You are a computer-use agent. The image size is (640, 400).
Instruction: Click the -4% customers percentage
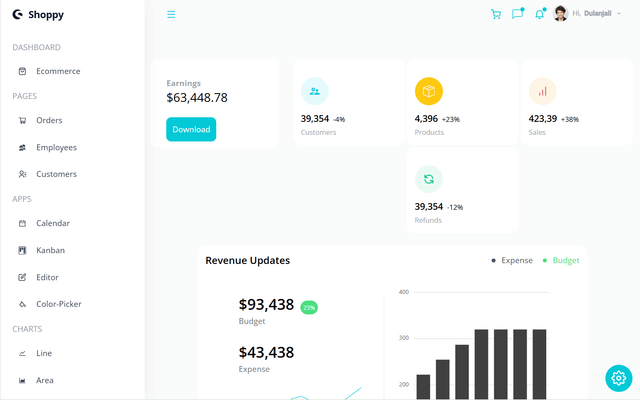point(339,120)
